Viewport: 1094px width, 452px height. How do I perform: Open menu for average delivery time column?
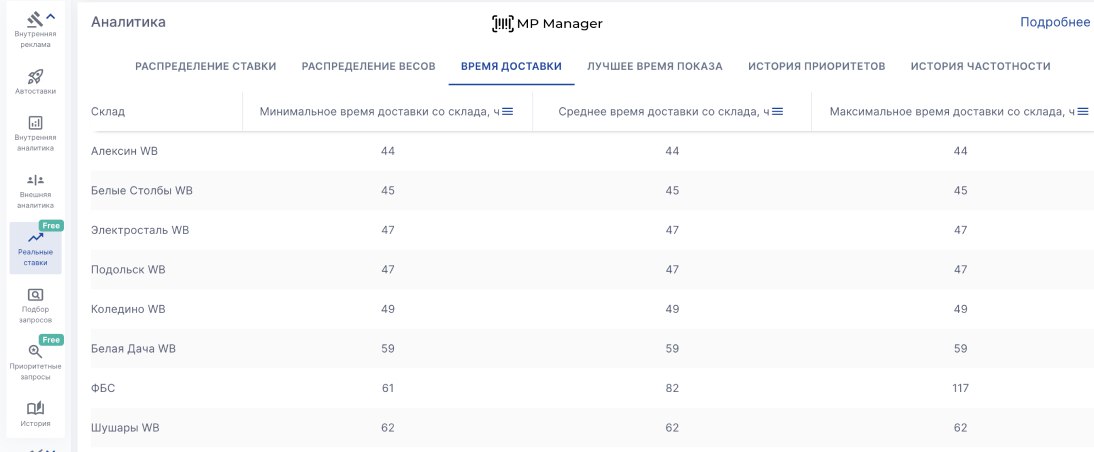(777, 111)
